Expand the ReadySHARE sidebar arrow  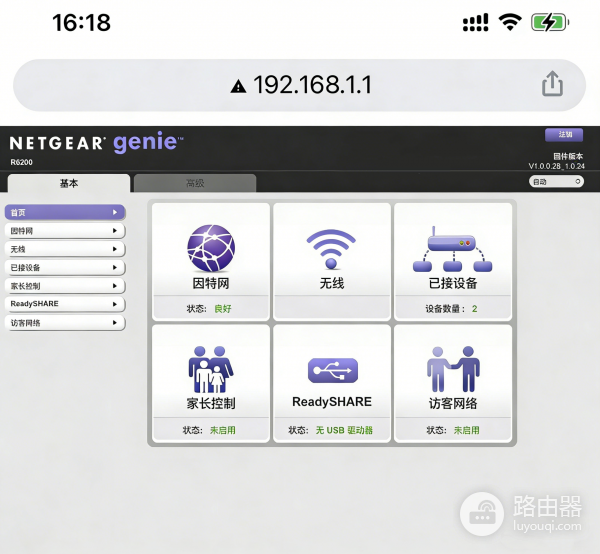tap(115, 304)
